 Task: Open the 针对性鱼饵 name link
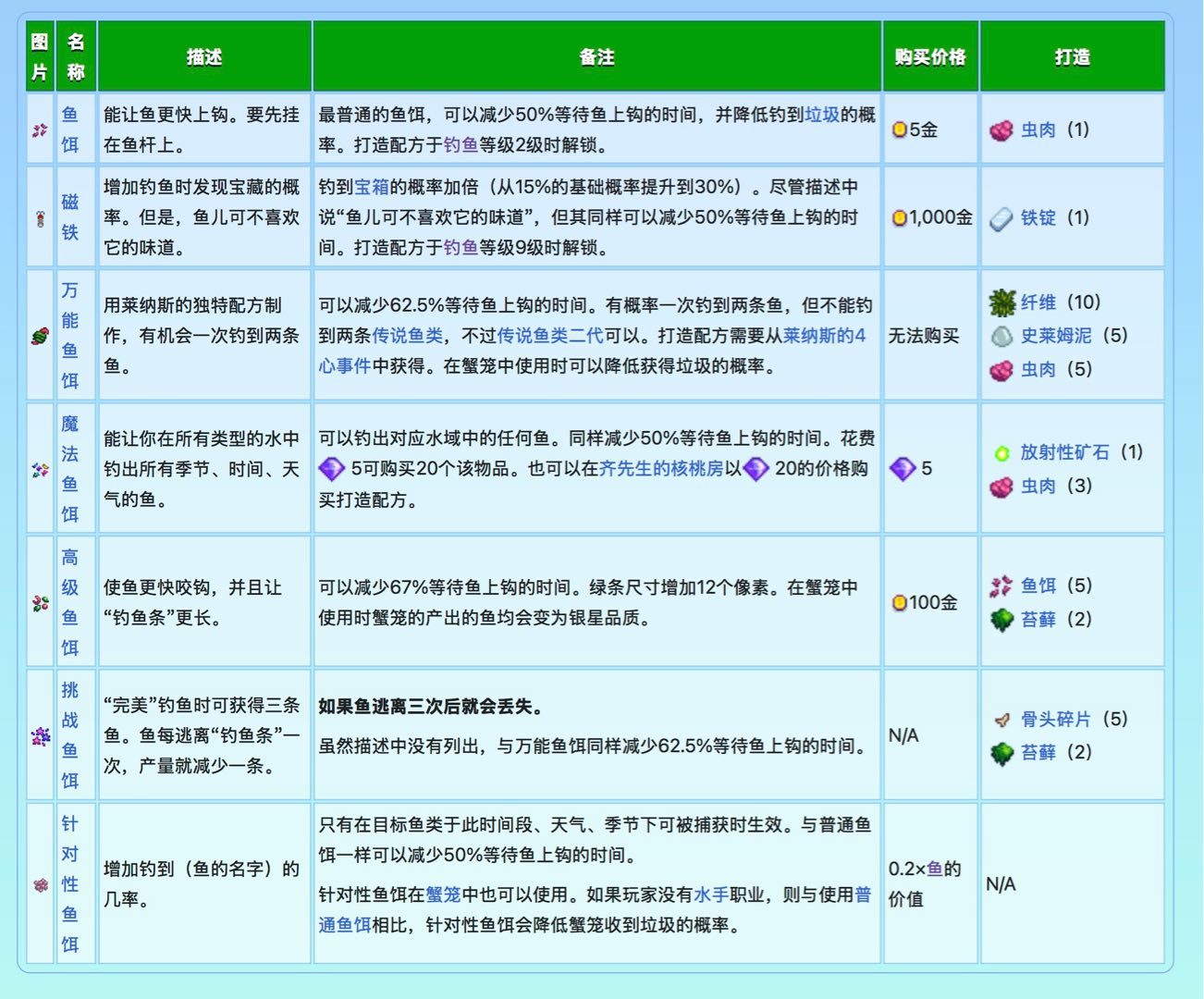[x=70, y=883]
